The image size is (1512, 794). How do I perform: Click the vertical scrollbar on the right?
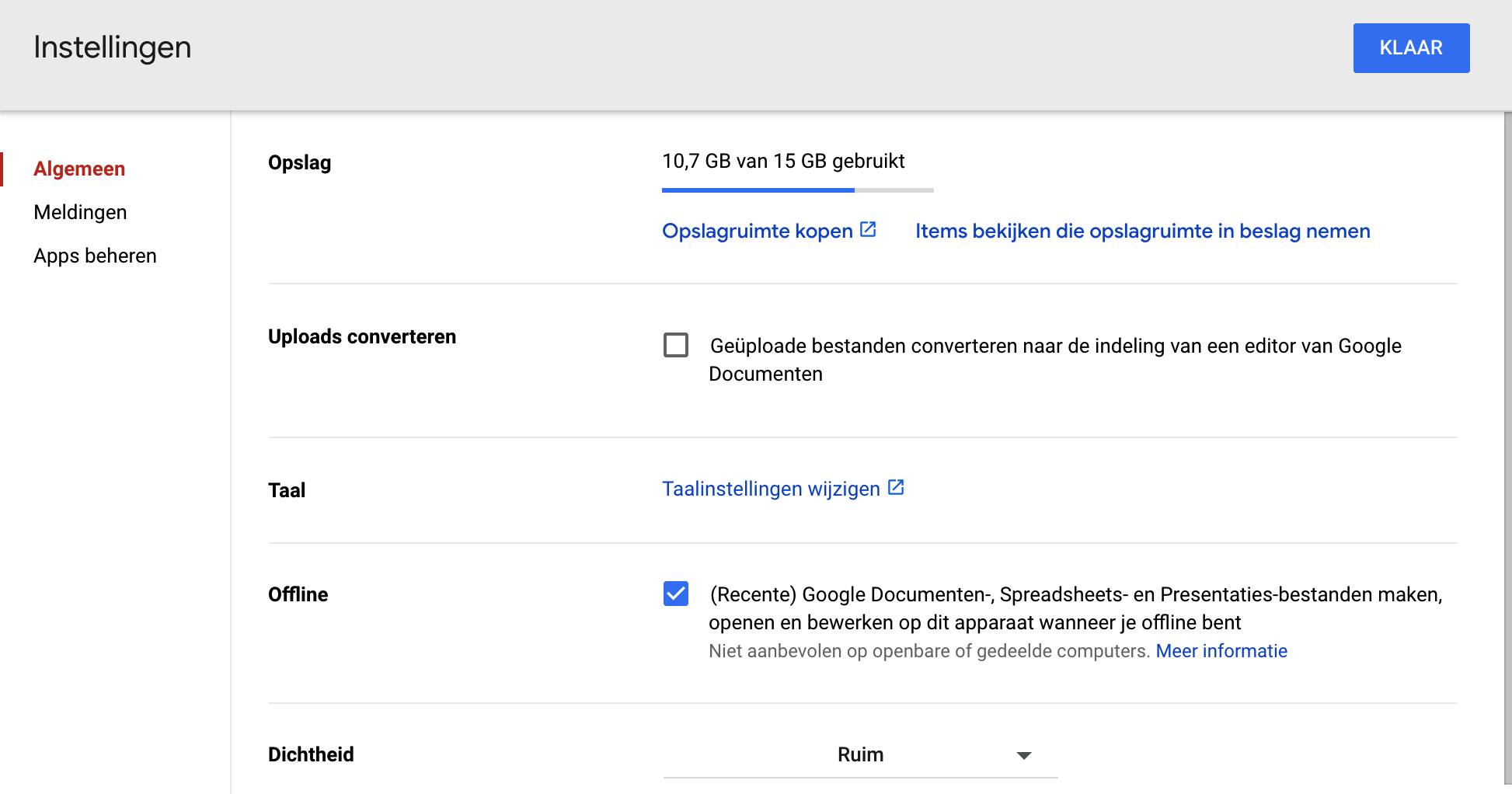(x=1507, y=451)
